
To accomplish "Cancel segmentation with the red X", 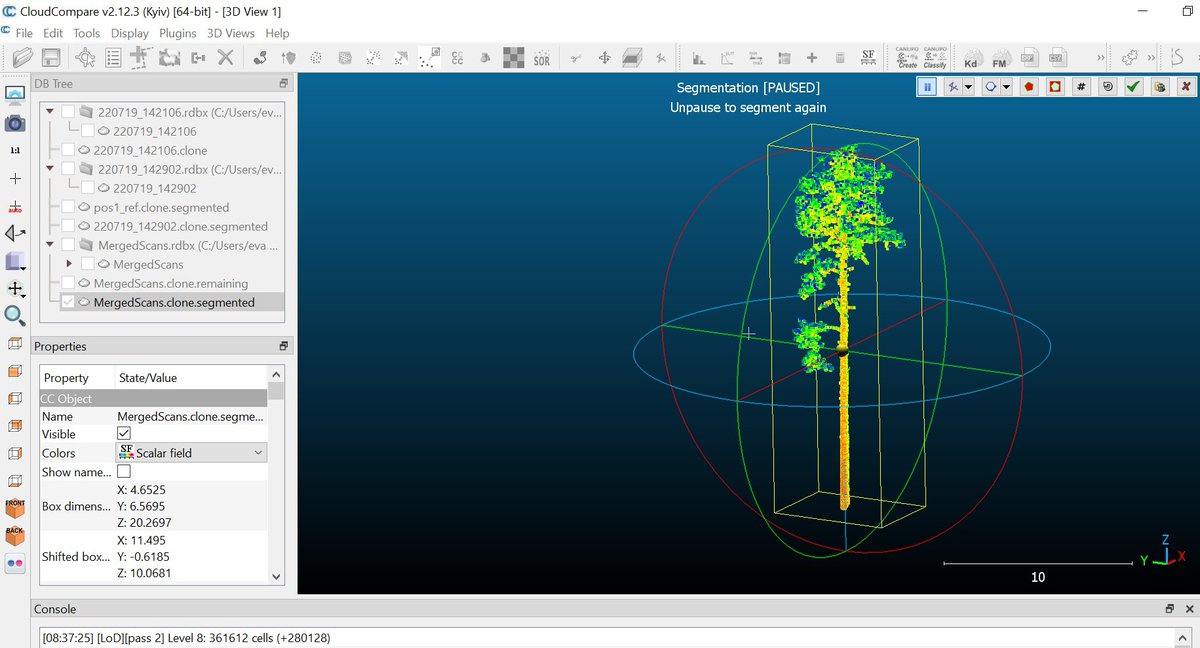I will tap(1185, 87).
